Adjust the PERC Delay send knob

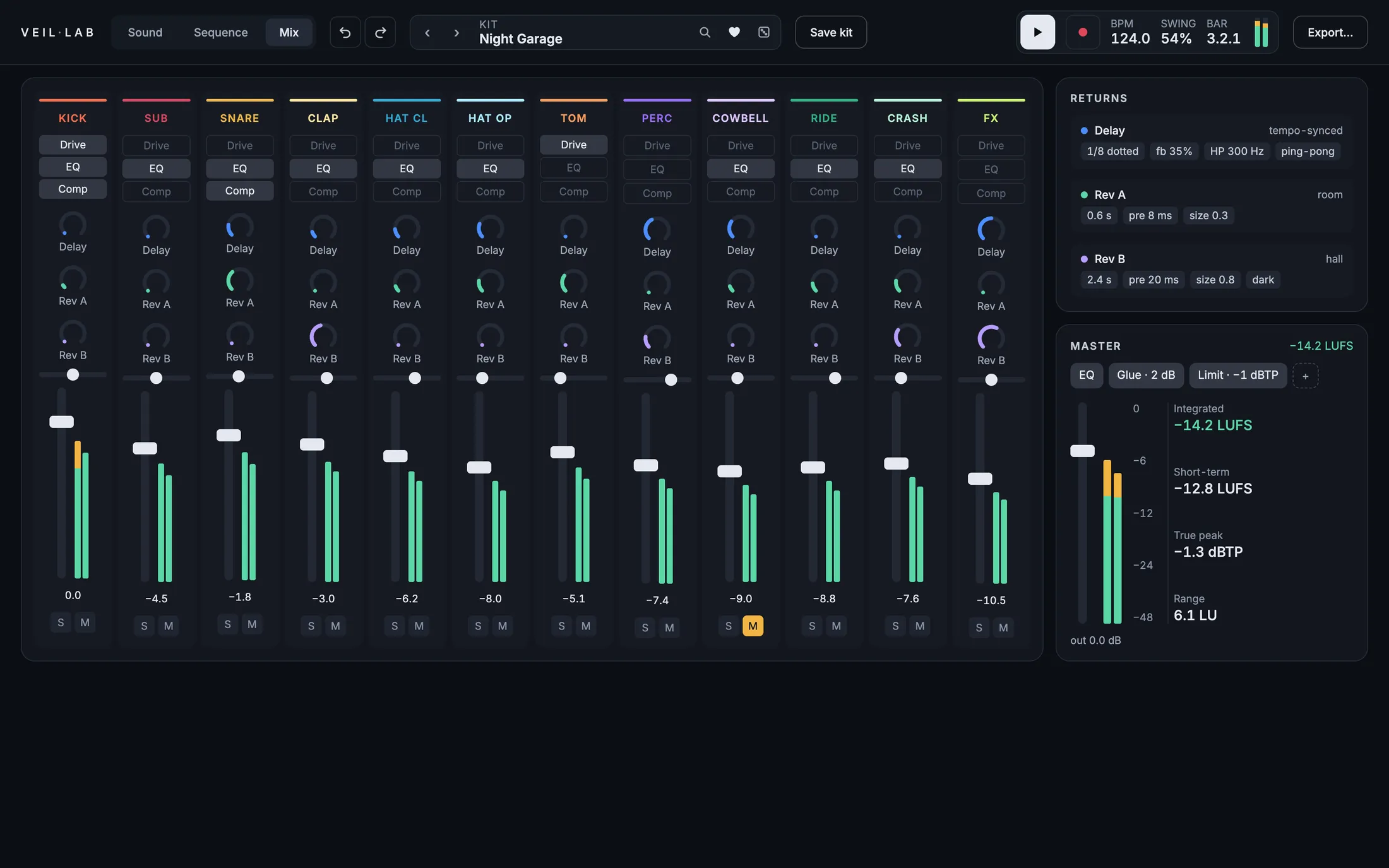(x=657, y=229)
